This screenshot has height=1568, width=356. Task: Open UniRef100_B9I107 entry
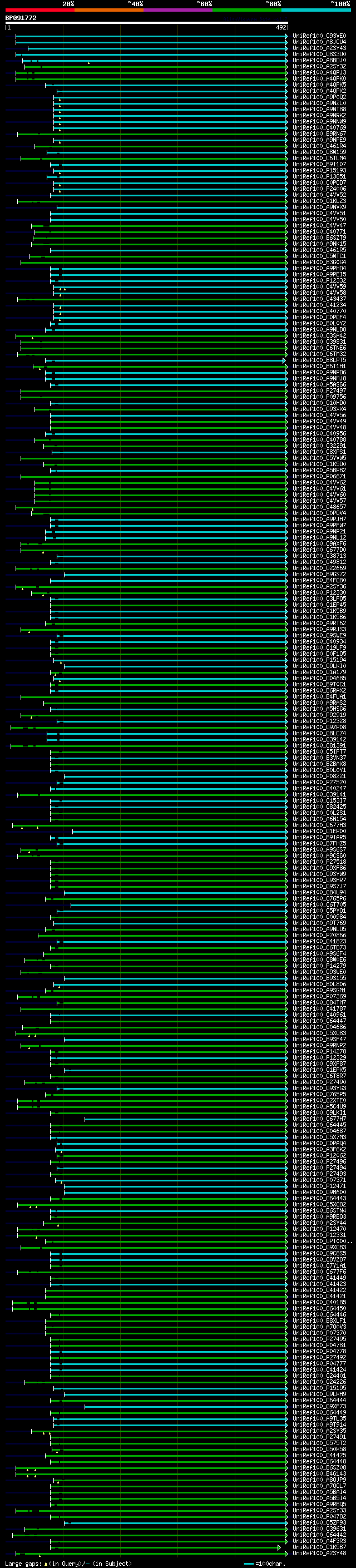click(319, 164)
